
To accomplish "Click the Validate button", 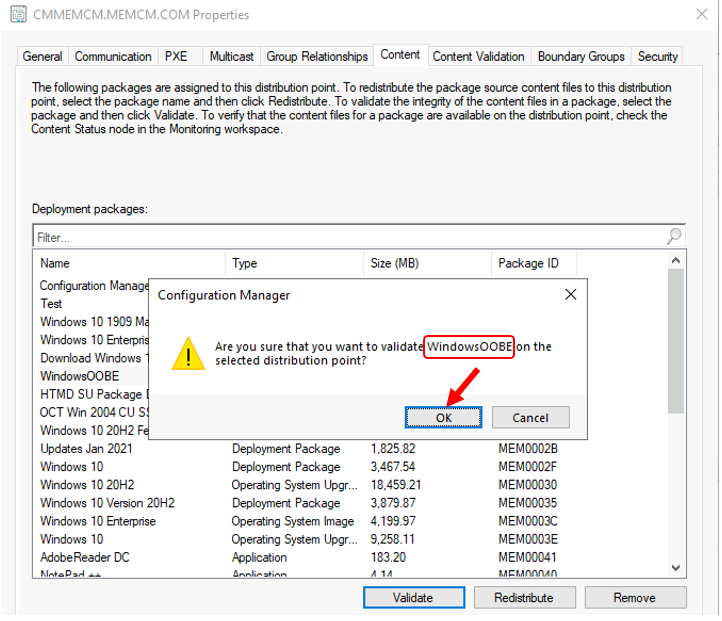I will pyautogui.click(x=413, y=598).
